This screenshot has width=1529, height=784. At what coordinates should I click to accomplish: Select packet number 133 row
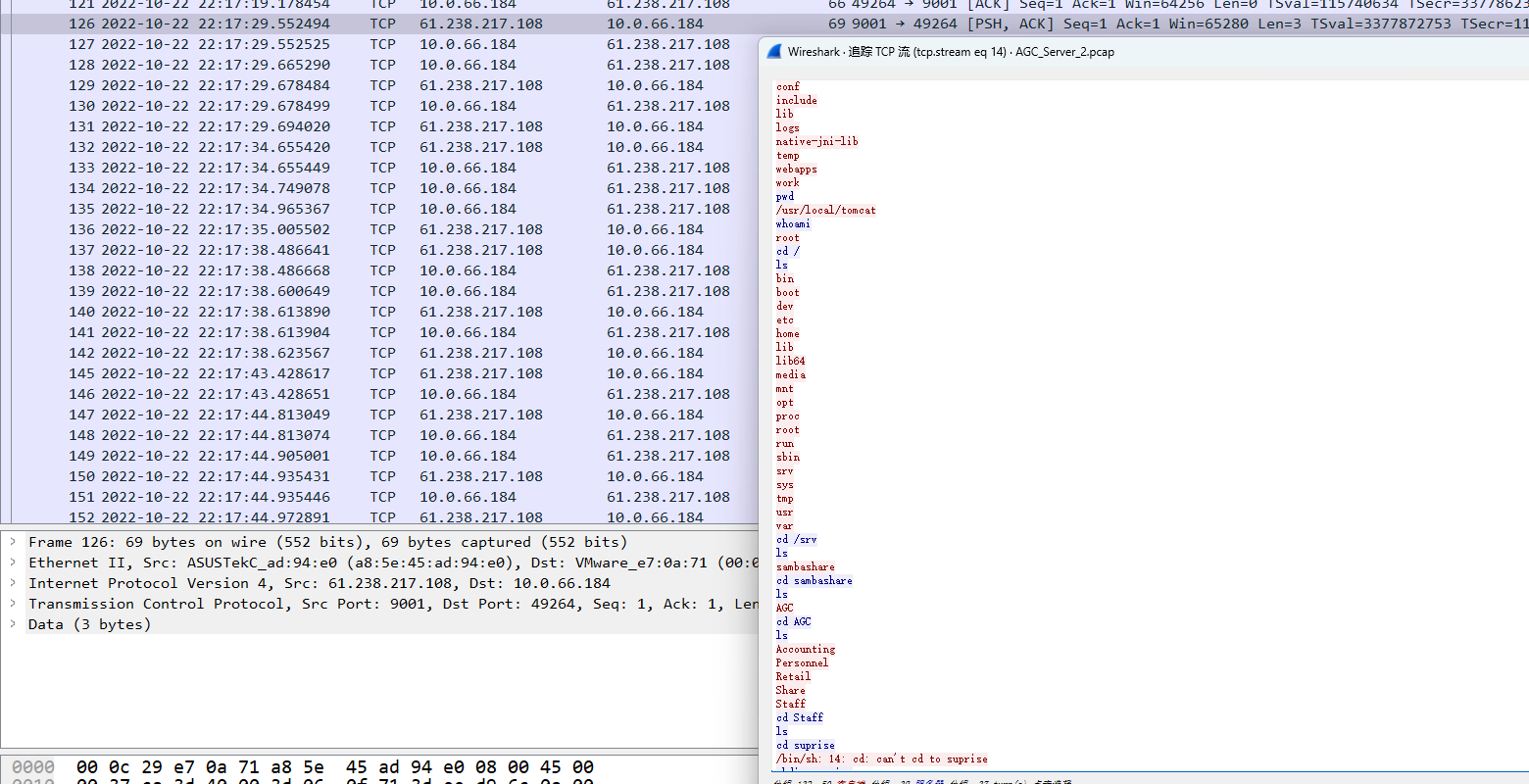(x=379, y=168)
